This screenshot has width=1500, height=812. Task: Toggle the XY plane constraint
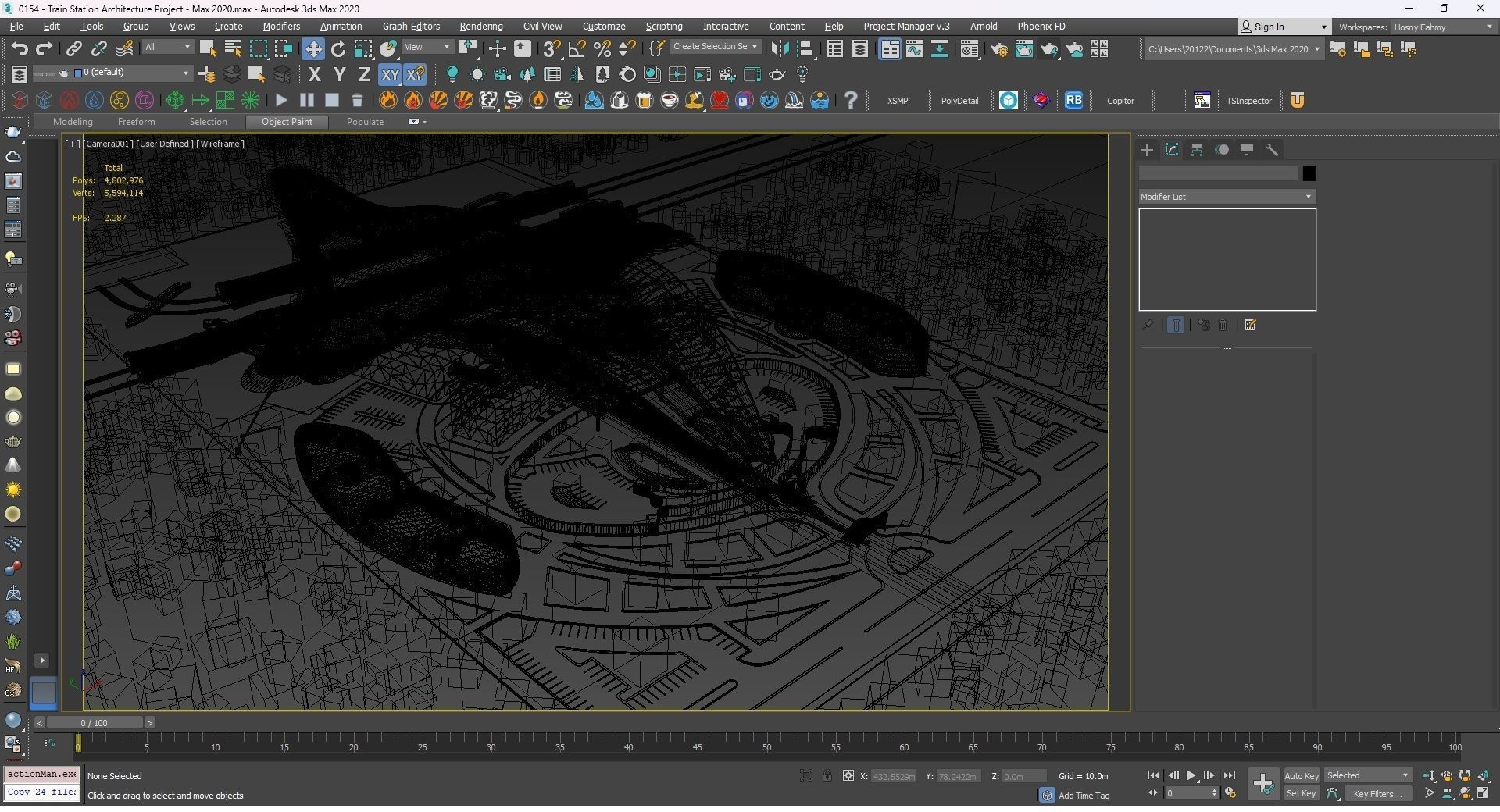pyautogui.click(x=389, y=75)
